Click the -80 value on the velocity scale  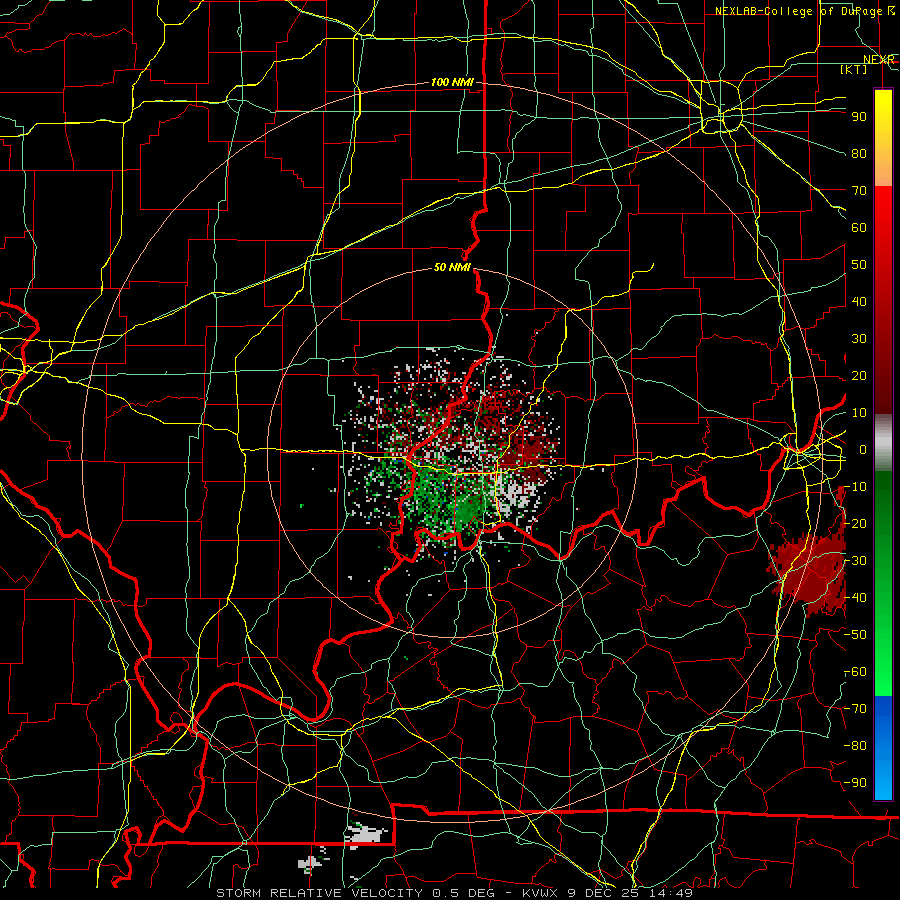pyautogui.click(x=855, y=746)
